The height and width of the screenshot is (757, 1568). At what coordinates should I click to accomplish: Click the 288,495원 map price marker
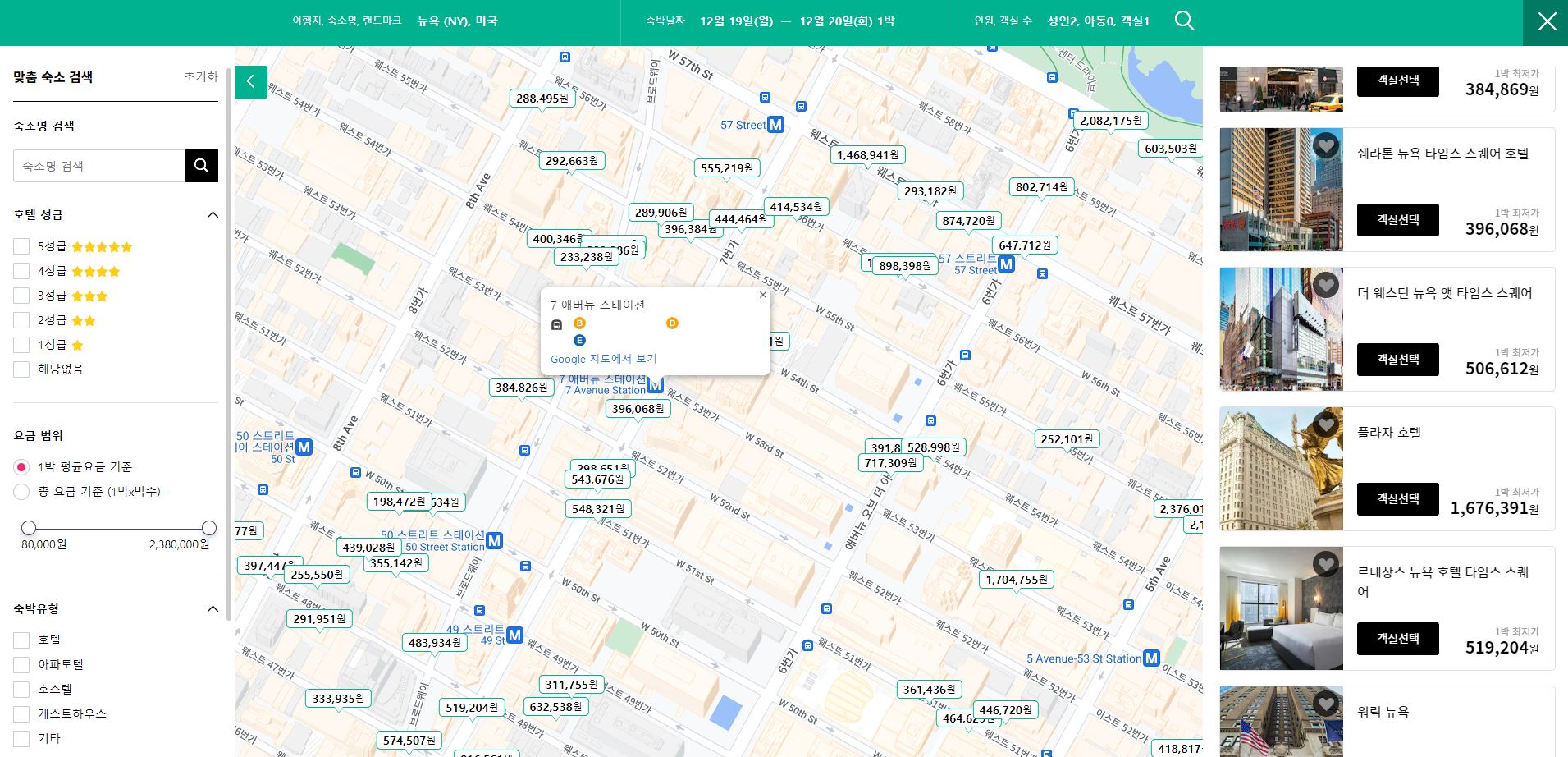[x=542, y=99]
